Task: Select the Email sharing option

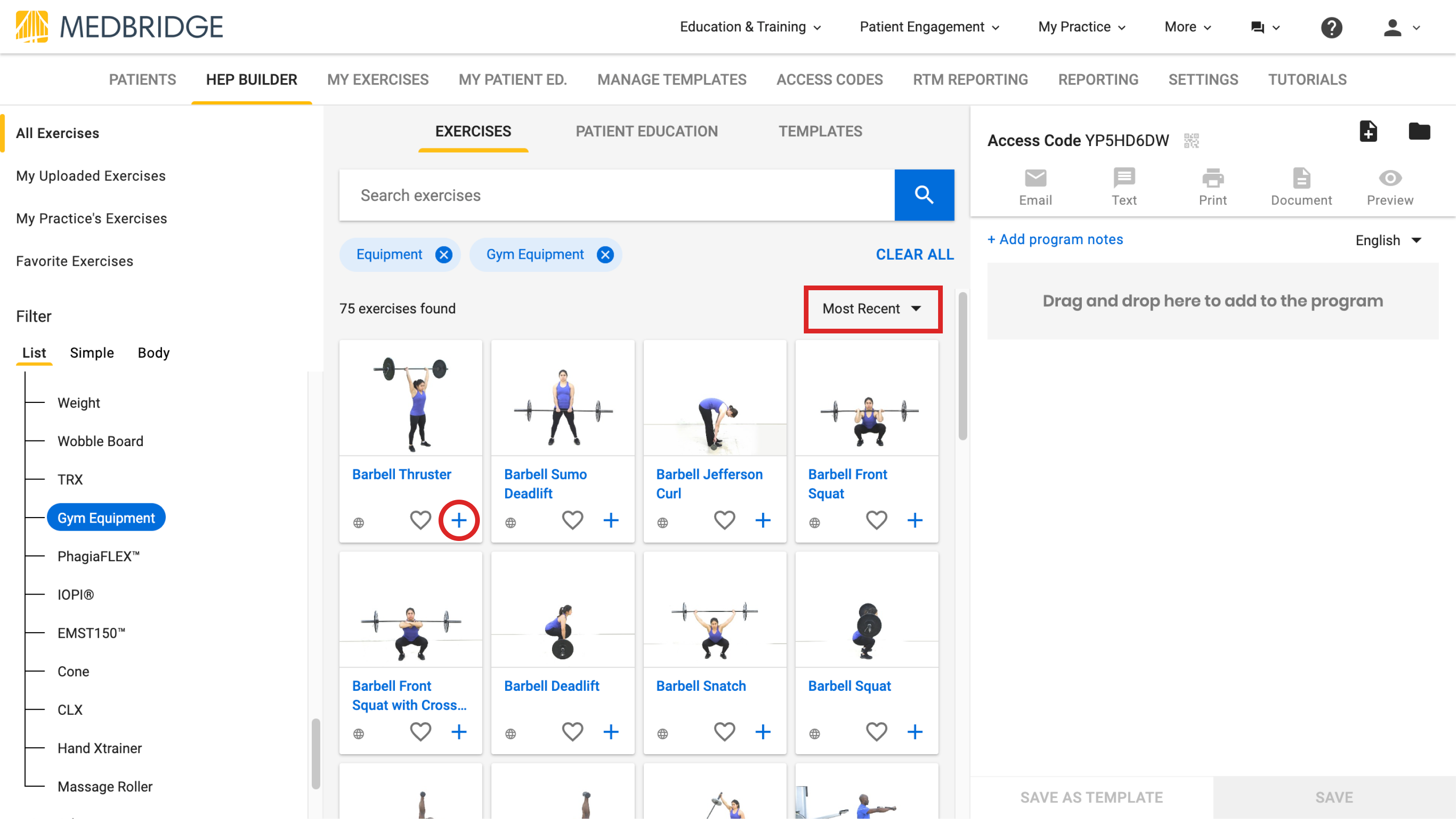Action: pos(1035,185)
